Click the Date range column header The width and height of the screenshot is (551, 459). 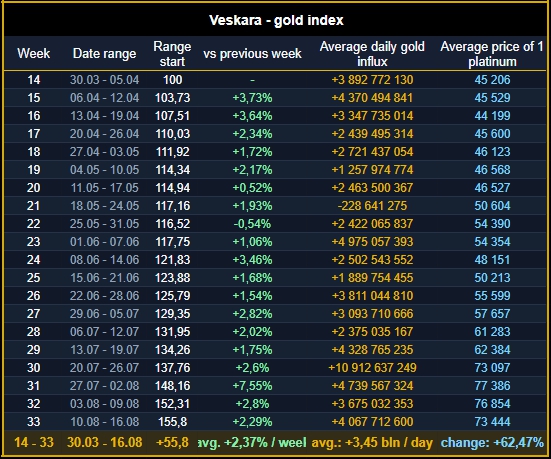click(x=104, y=54)
